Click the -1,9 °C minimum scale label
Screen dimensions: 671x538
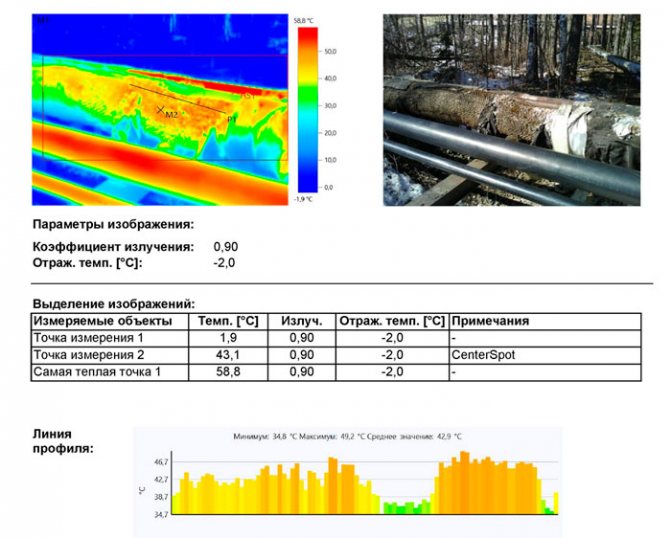point(305,199)
